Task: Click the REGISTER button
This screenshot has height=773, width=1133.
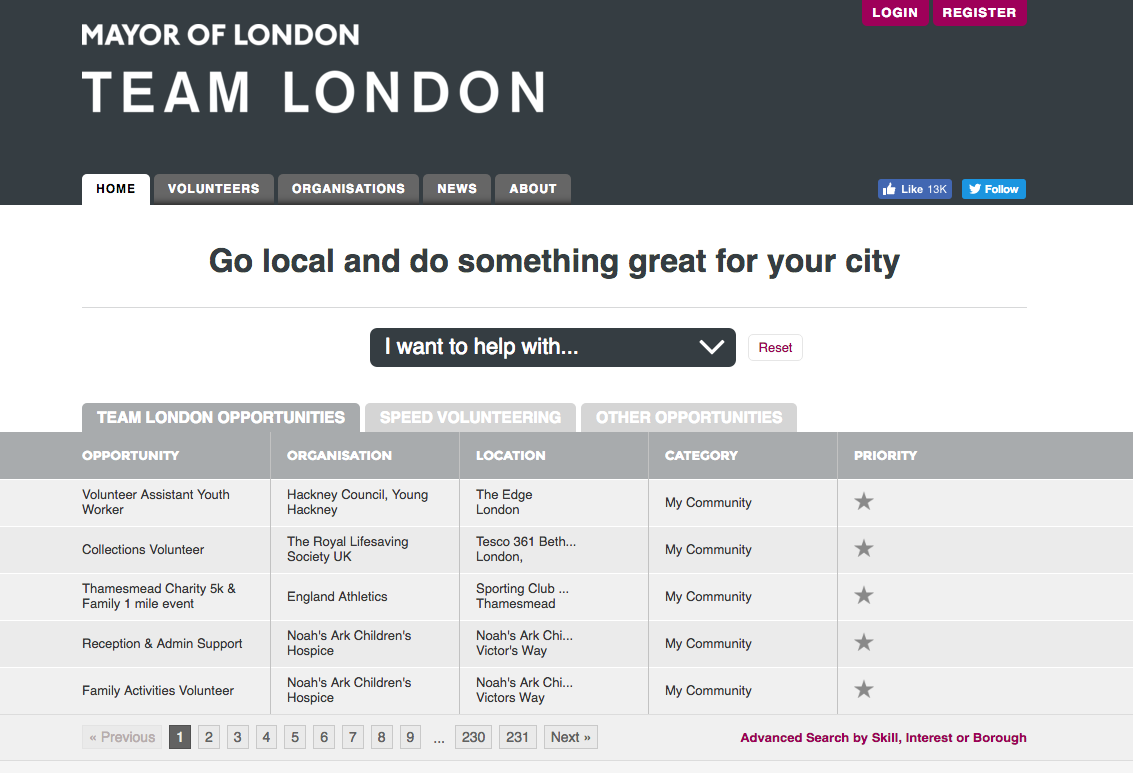Action: coord(979,12)
